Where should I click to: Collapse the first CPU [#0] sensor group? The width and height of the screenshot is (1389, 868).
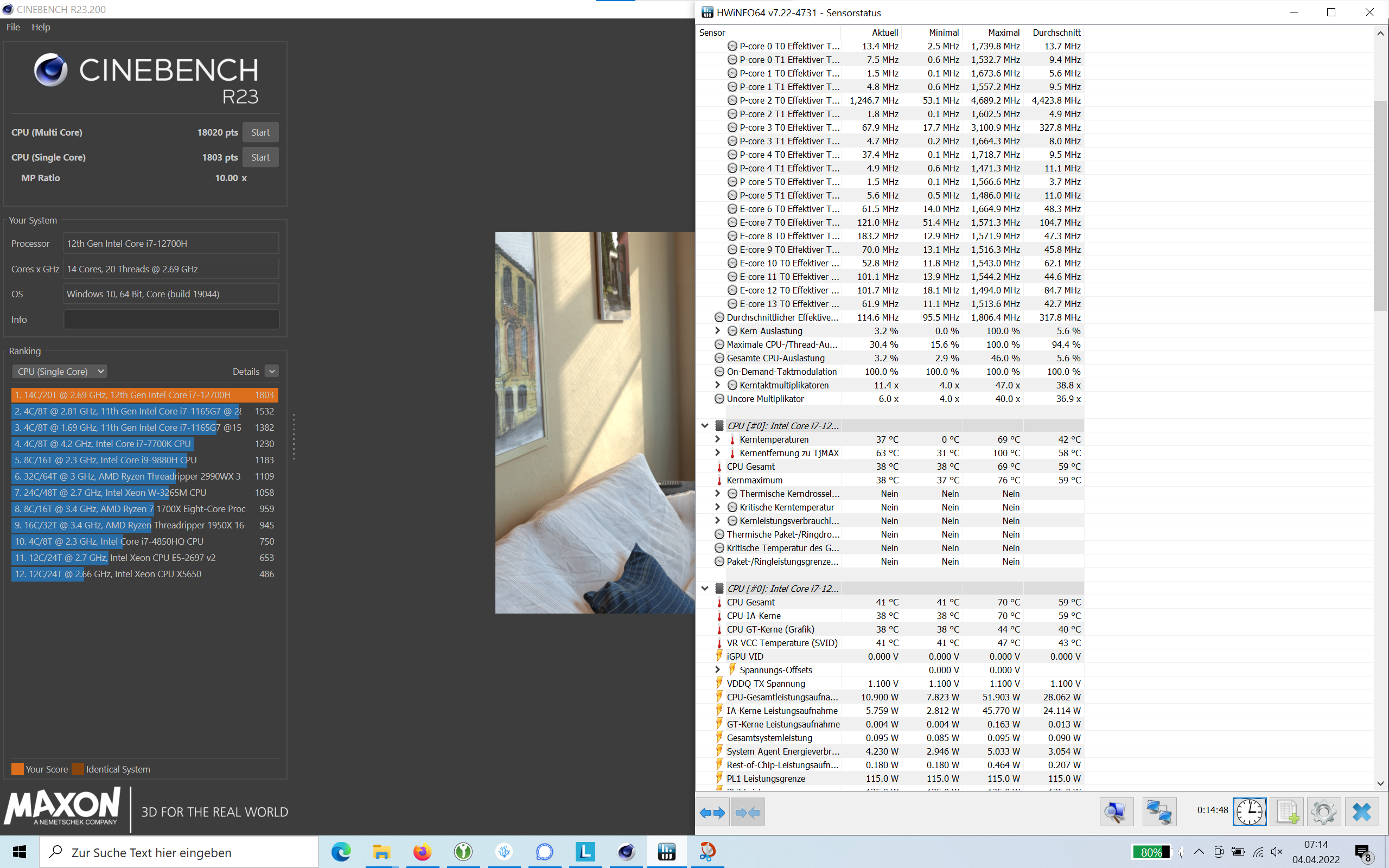click(705, 426)
